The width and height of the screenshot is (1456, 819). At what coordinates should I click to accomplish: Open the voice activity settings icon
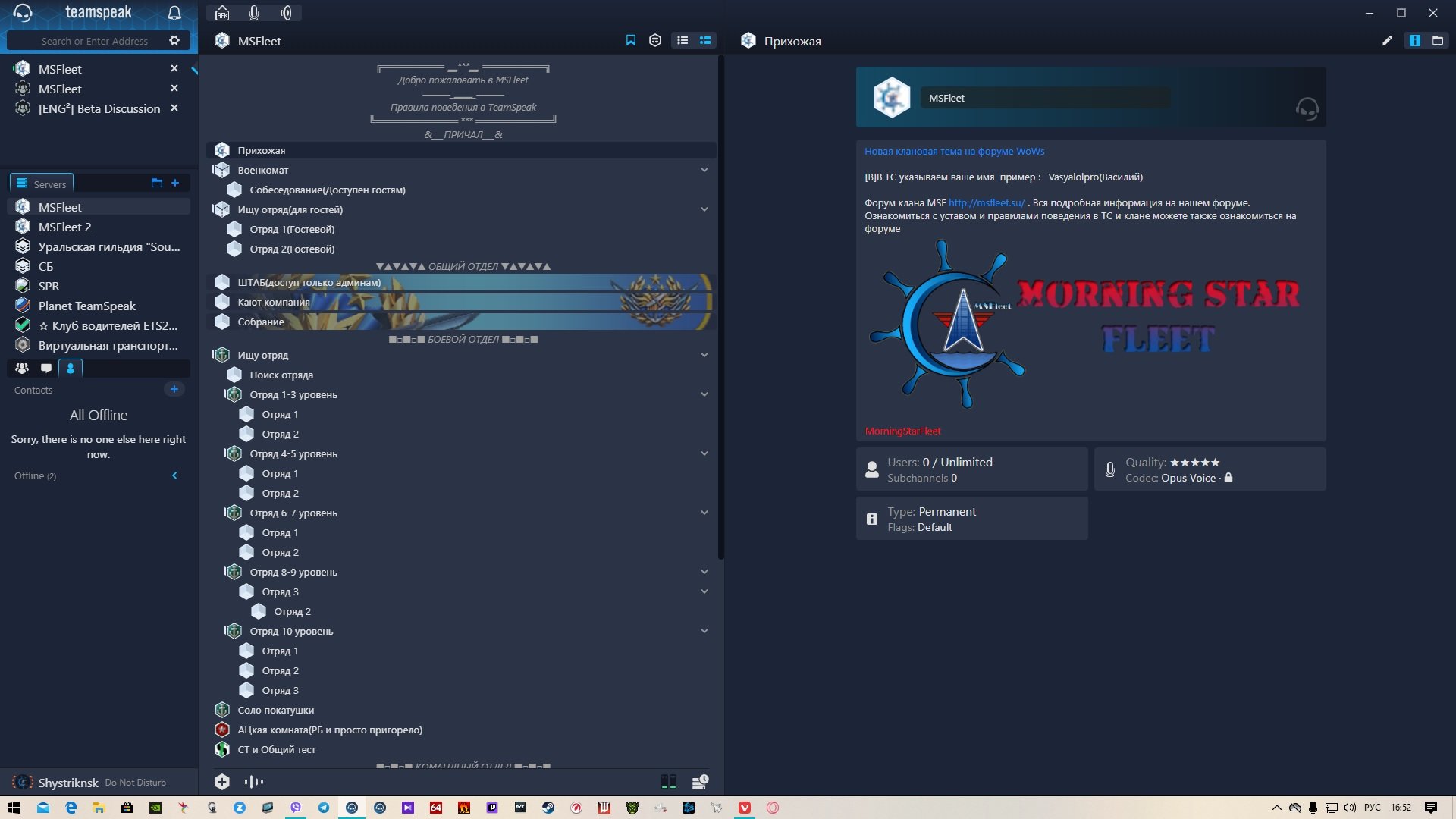point(254,782)
